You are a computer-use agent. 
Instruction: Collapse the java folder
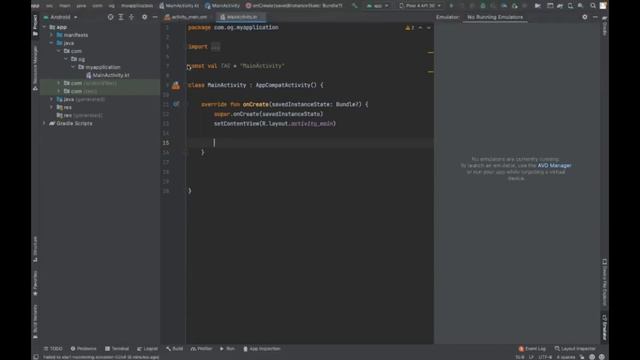click(x=52, y=43)
